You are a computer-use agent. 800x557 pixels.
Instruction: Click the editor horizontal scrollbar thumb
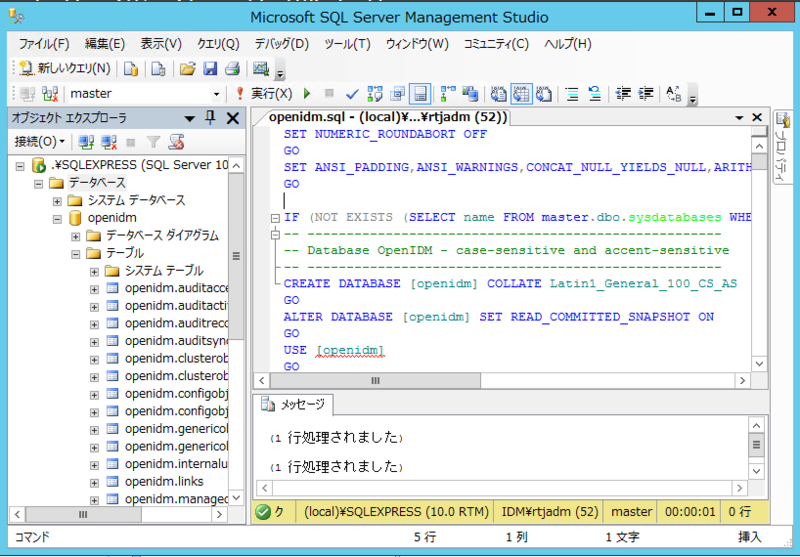point(375,381)
